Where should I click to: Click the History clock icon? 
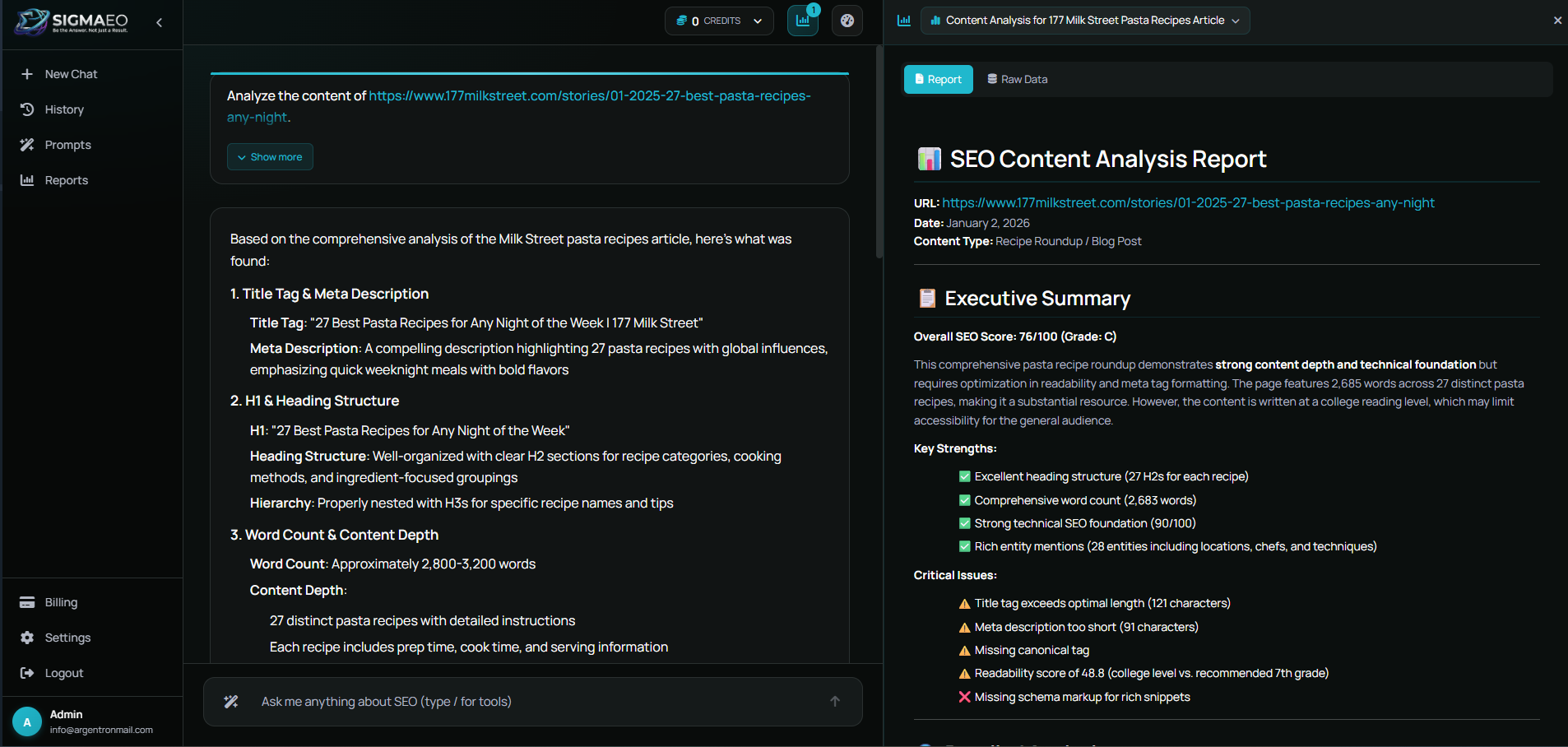pyautogui.click(x=27, y=109)
